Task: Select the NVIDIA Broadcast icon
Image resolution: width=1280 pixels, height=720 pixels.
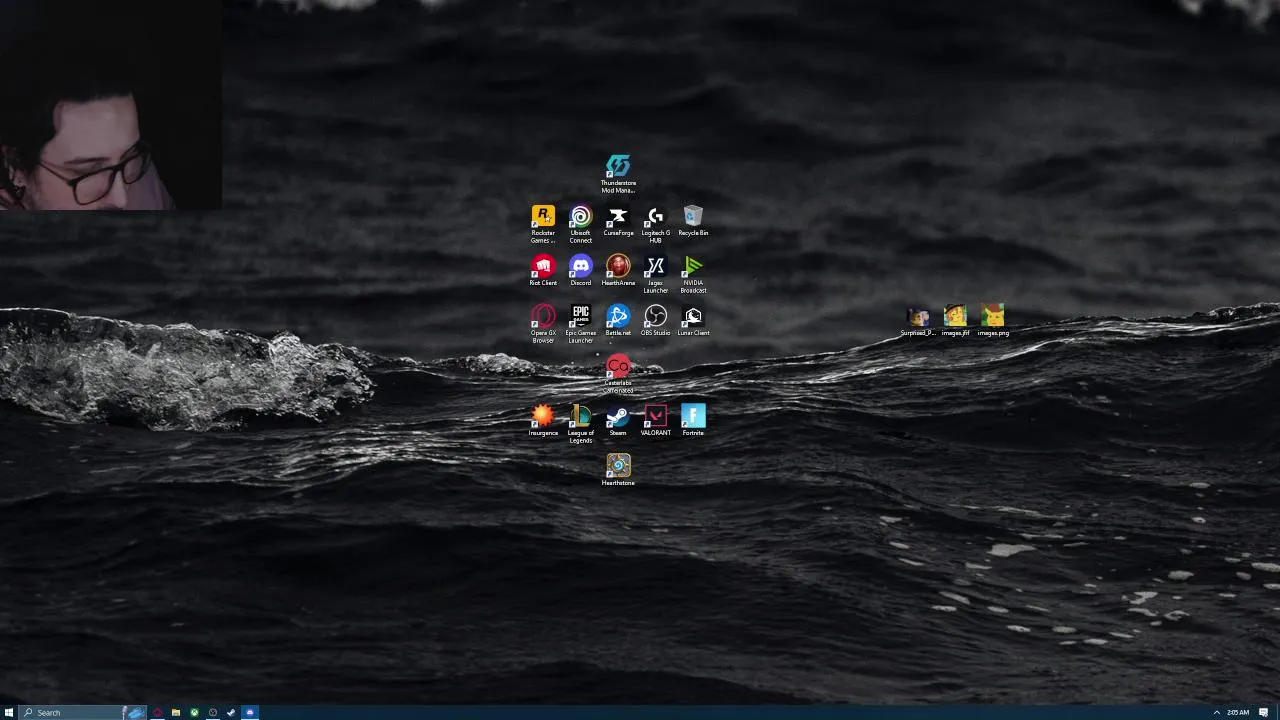Action: click(x=693, y=274)
